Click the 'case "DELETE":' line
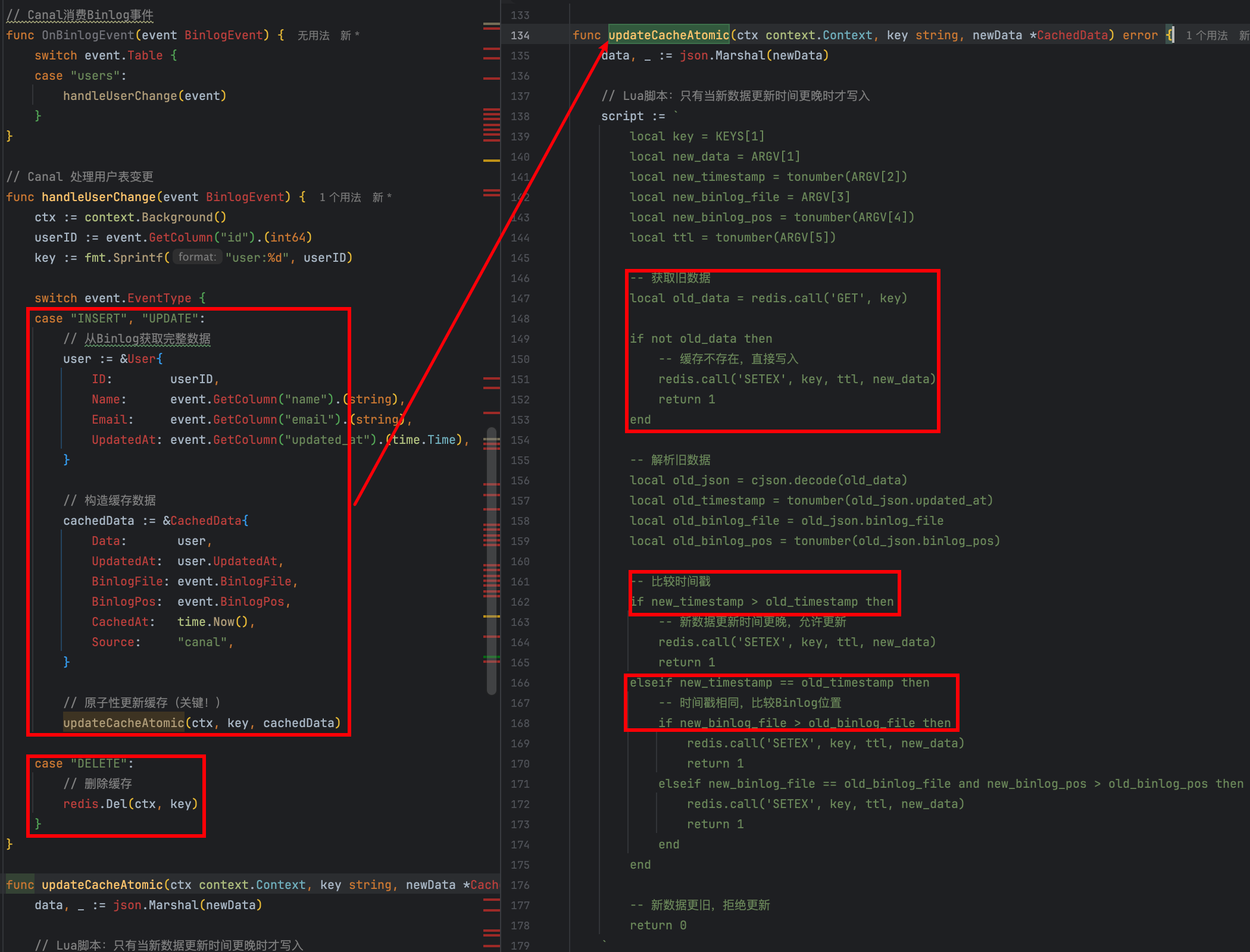The height and width of the screenshot is (952, 1250). click(x=84, y=763)
